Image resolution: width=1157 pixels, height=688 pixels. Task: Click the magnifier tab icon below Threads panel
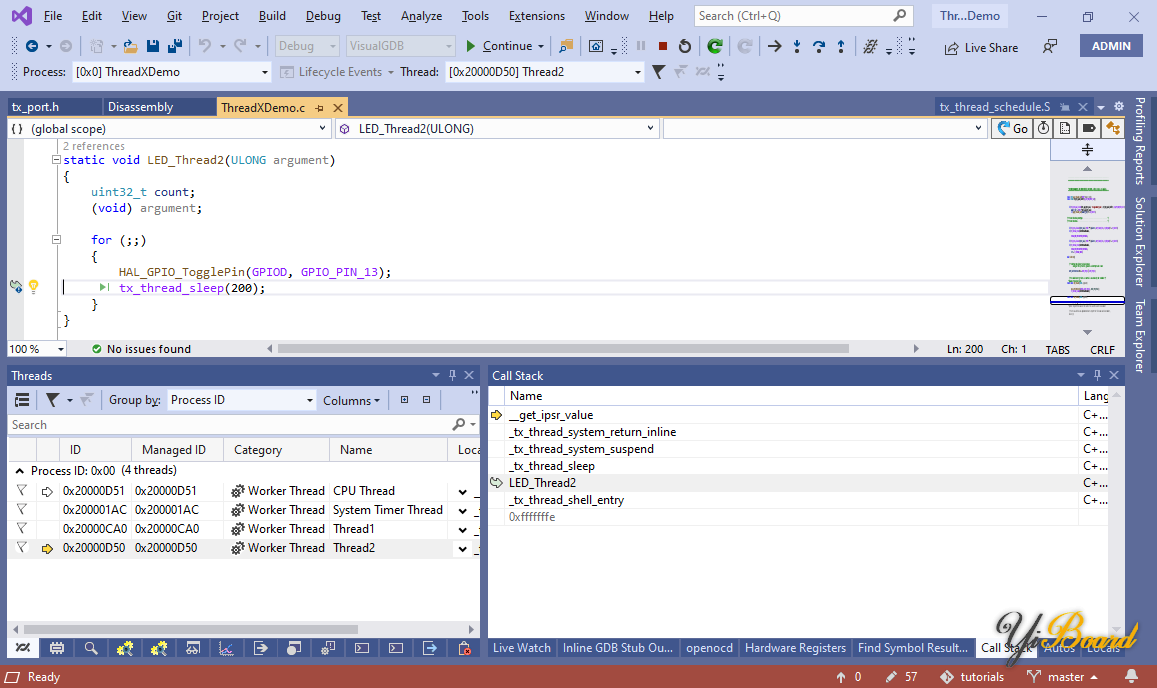[91, 648]
